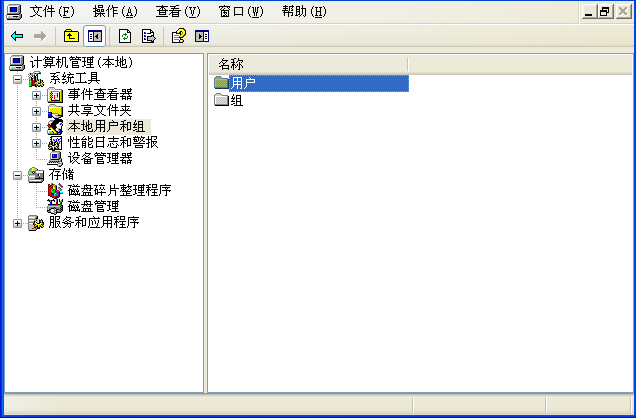Click the 性能日志和警报 chart icon

point(55,143)
